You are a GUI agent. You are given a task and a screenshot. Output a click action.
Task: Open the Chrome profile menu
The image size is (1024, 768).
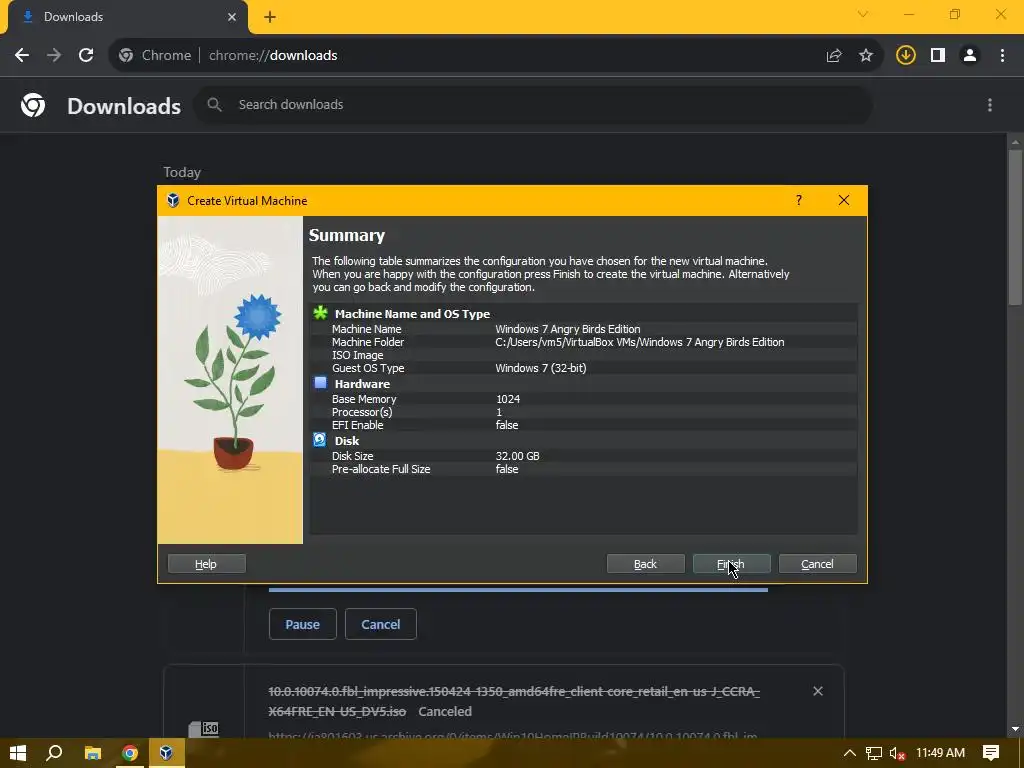pyautogui.click(x=970, y=56)
